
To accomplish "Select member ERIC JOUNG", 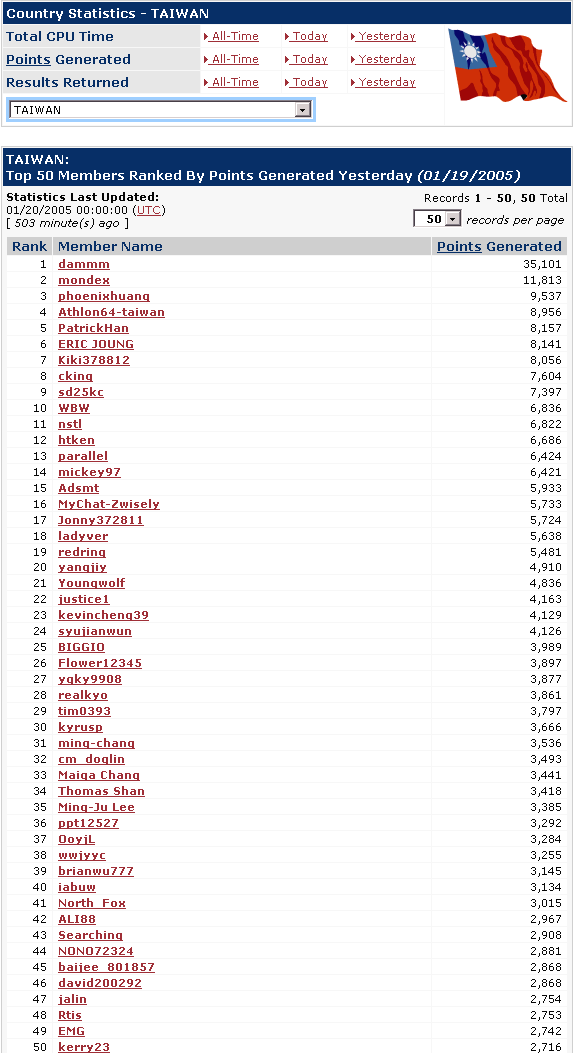I will (x=96, y=344).
